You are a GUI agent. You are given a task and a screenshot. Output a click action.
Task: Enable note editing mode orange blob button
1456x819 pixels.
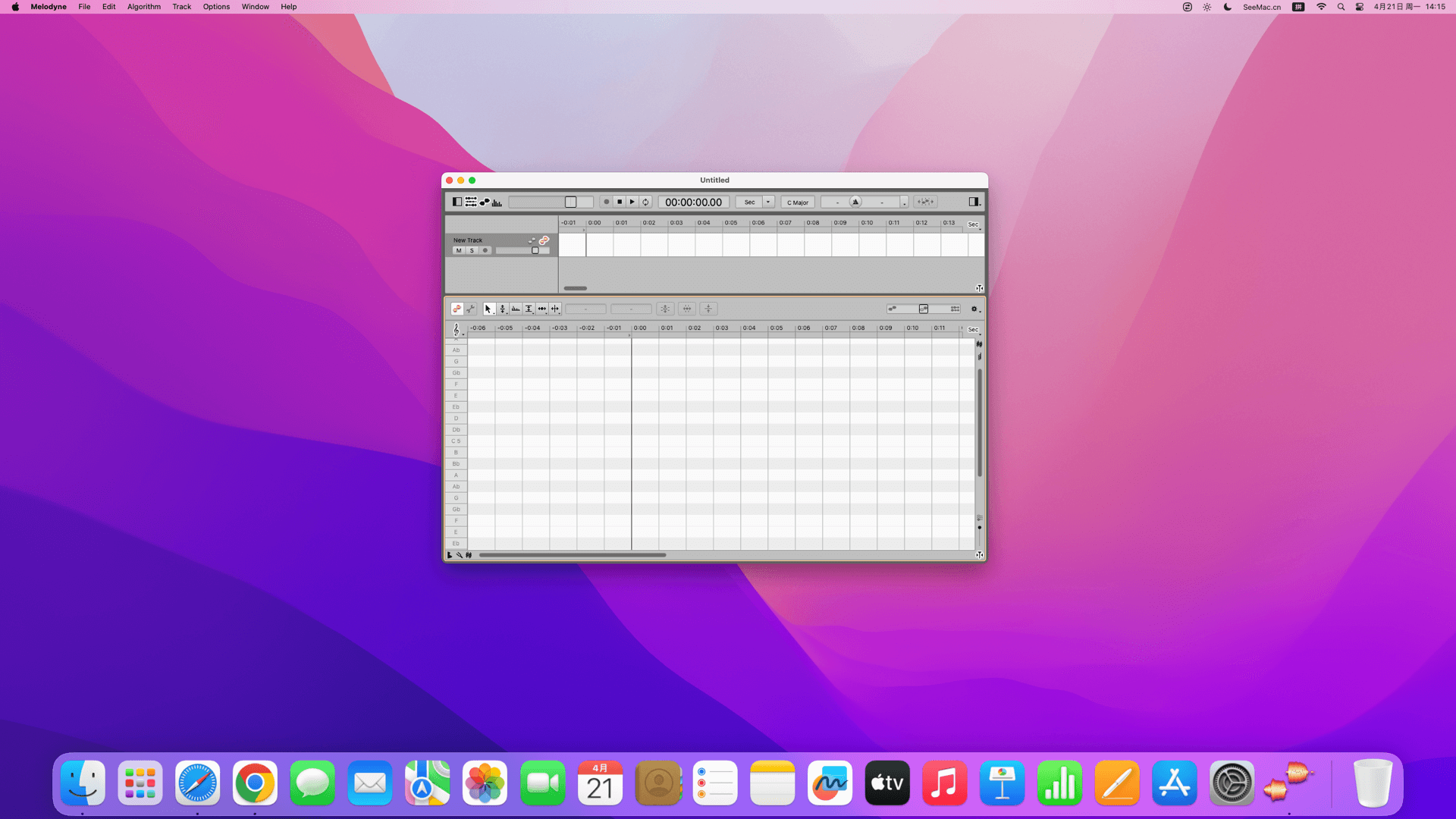pos(457,309)
